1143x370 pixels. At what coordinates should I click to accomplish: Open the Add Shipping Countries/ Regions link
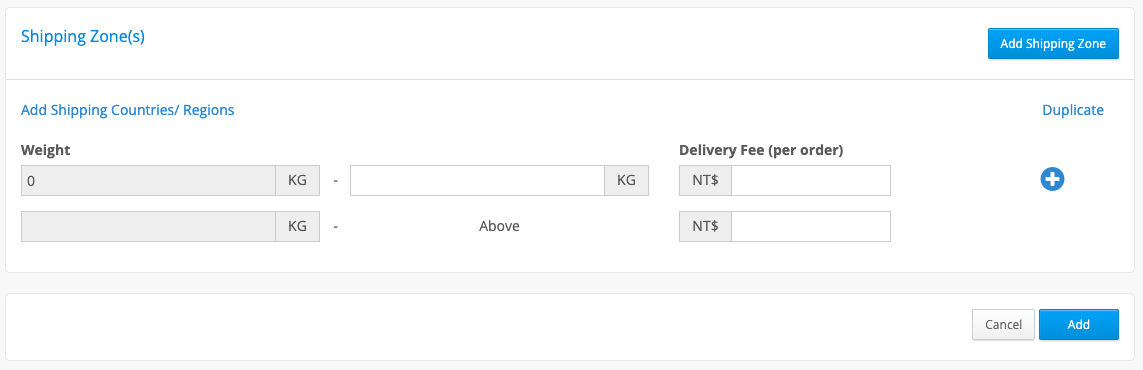coord(128,110)
